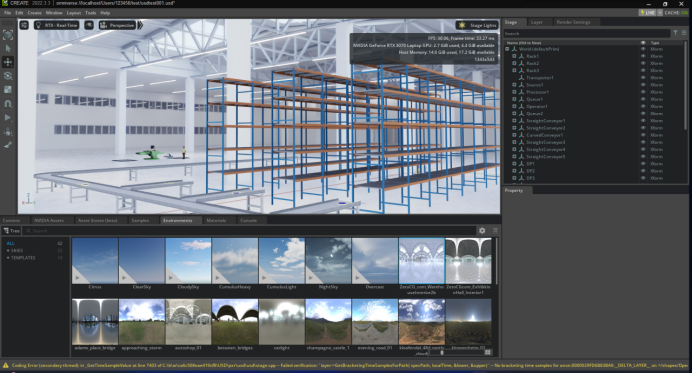
Task: Select the Paint brush tool
Action: (8, 145)
